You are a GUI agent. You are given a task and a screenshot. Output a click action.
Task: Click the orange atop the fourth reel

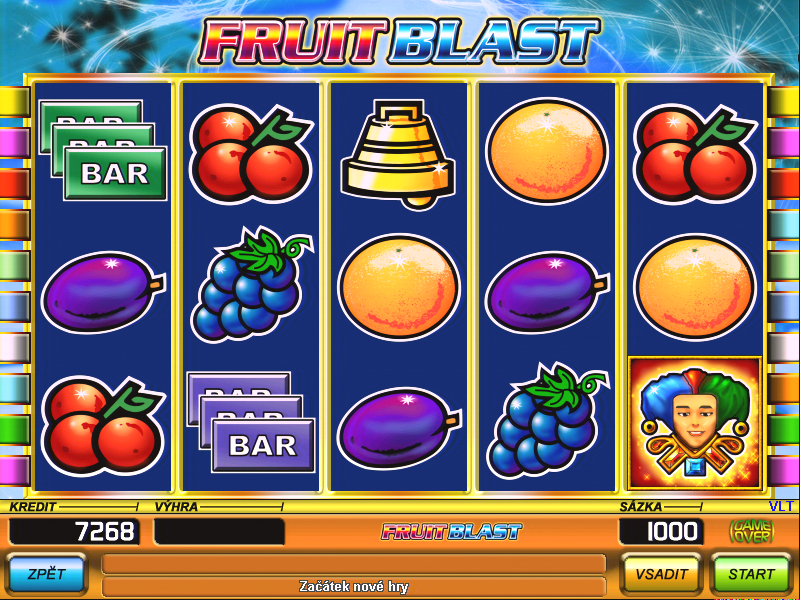[x=547, y=150]
